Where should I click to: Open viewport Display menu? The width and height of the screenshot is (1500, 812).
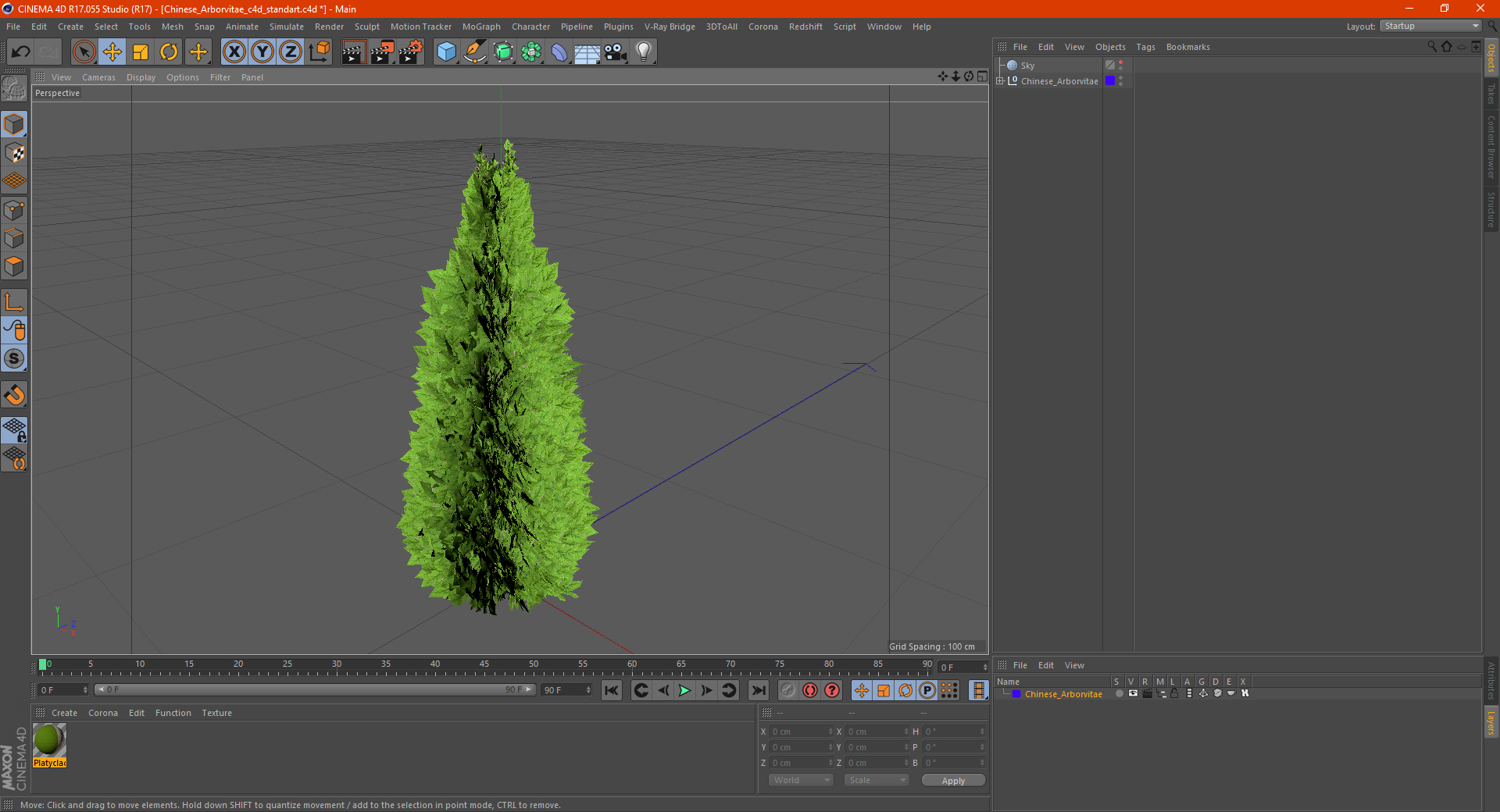(x=141, y=77)
